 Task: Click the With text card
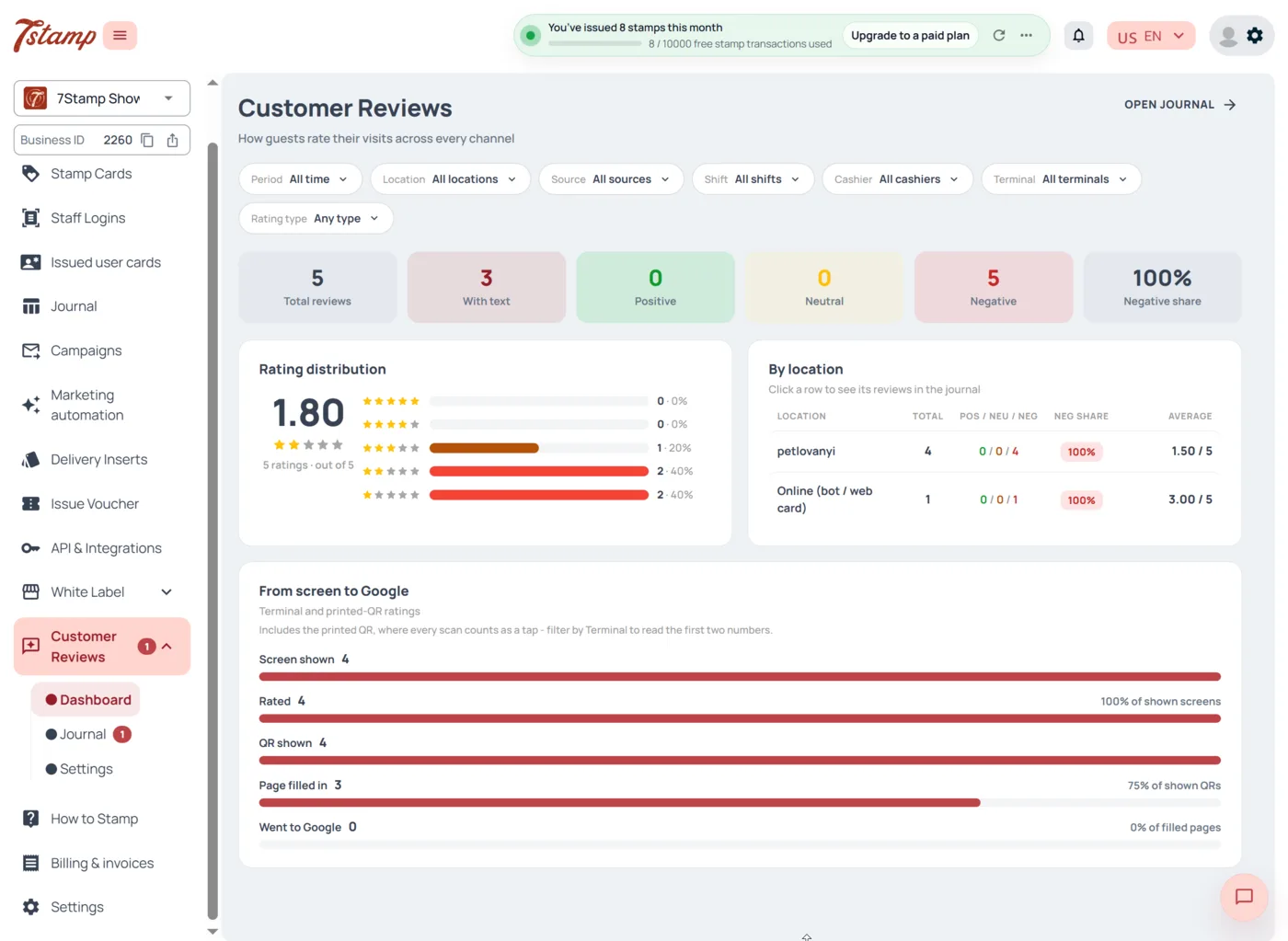(x=487, y=287)
